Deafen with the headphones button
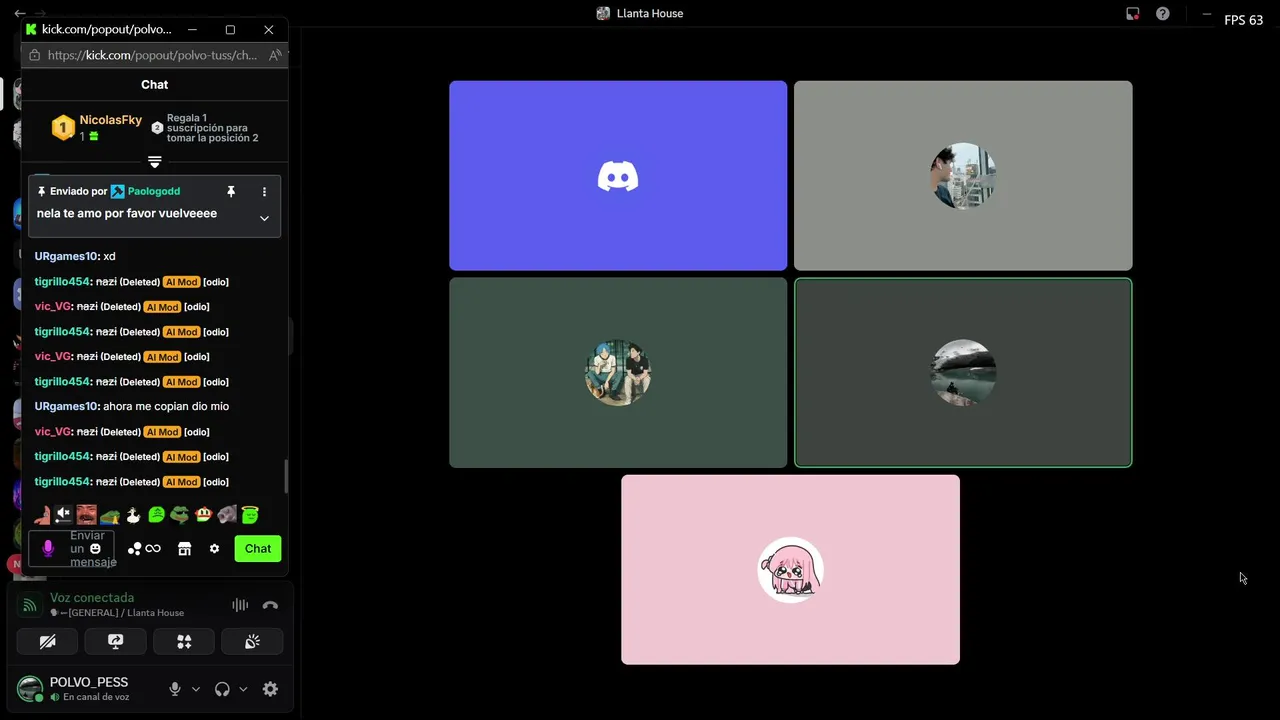Image resolution: width=1280 pixels, height=720 pixels. pyautogui.click(x=222, y=689)
